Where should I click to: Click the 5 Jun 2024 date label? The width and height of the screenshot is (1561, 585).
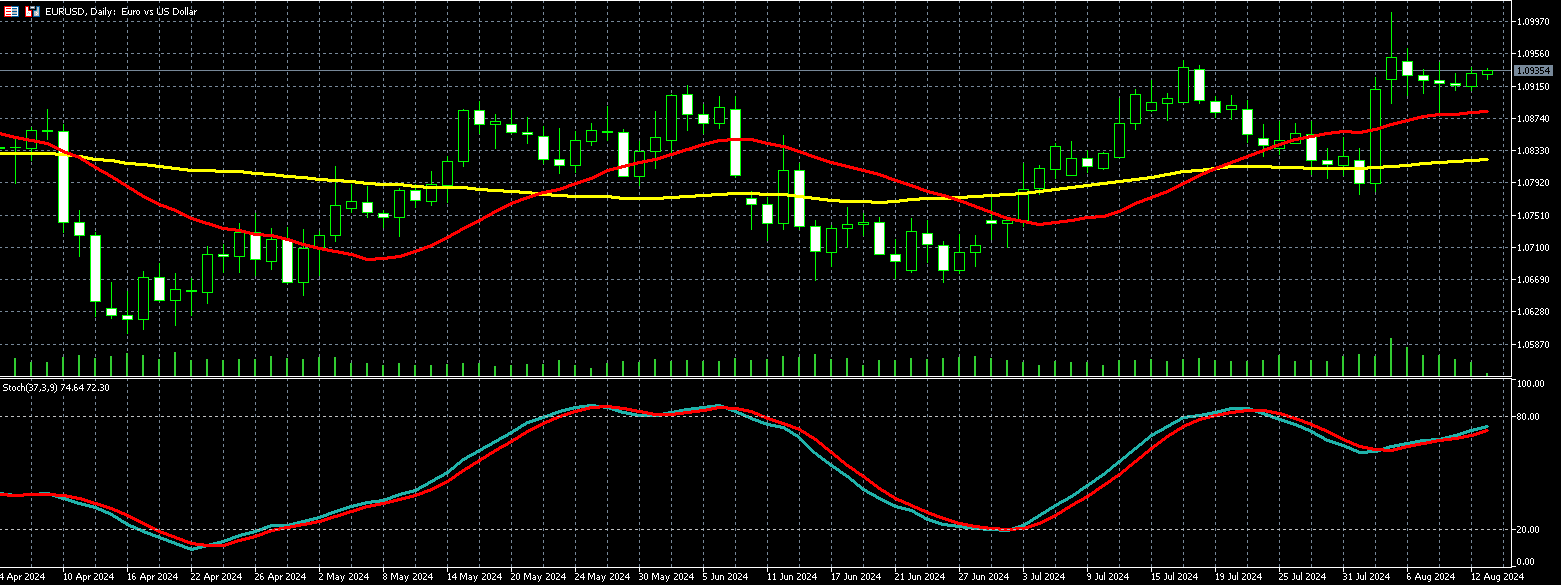725,577
